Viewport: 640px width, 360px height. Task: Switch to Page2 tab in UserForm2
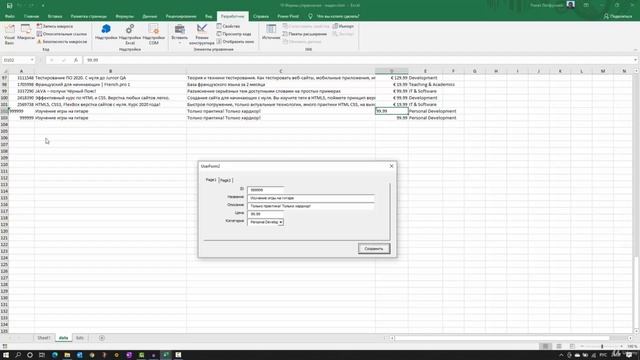click(x=225, y=180)
